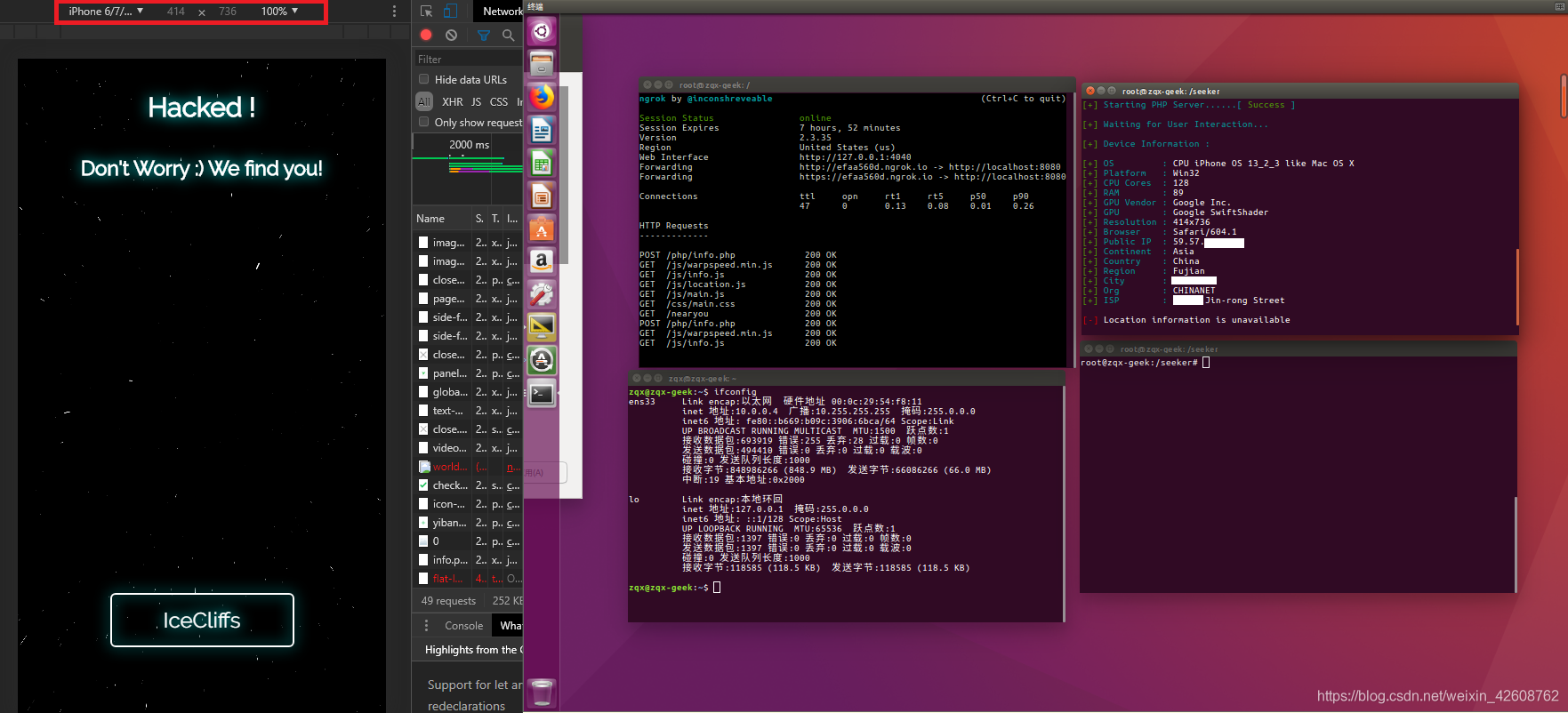This screenshot has height=713, width=1568.
Task: Click seeker terminal title bar with Success output
Action: coord(1299,91)
